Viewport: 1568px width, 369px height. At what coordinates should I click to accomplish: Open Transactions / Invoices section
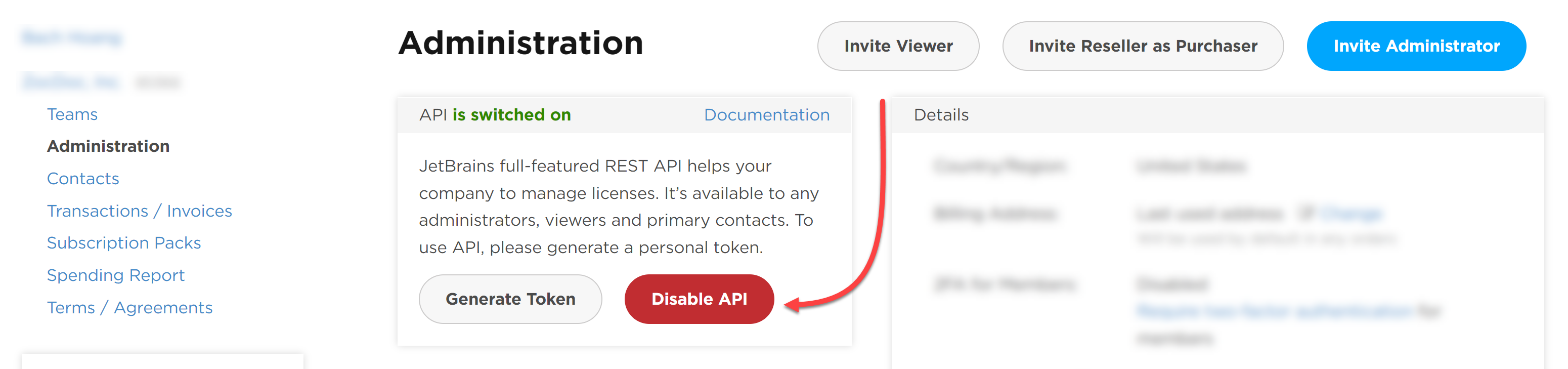tap(140, 211)
